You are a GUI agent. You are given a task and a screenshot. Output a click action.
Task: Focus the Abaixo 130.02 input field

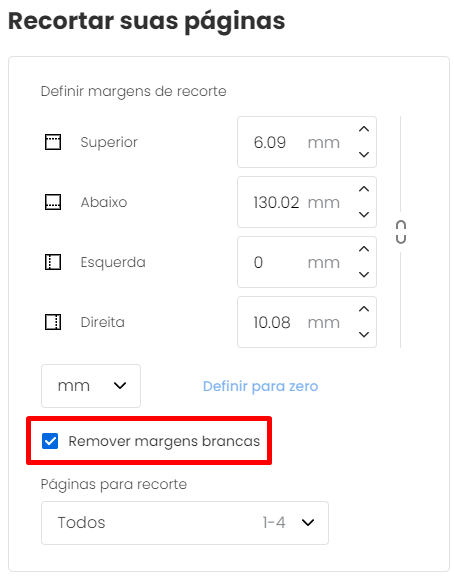point(307,202)
